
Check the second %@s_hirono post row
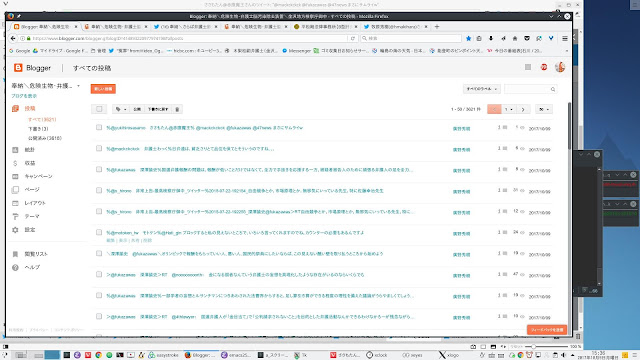[x=99, y=211]
